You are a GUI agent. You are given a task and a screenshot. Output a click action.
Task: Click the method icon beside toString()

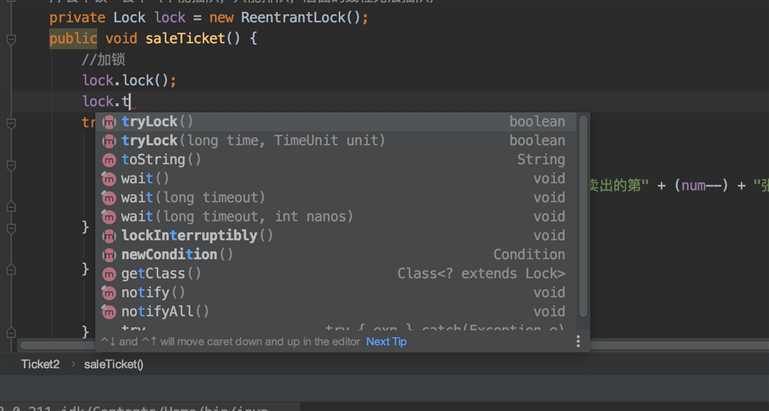pyautogui.click(x=110, y=160)
